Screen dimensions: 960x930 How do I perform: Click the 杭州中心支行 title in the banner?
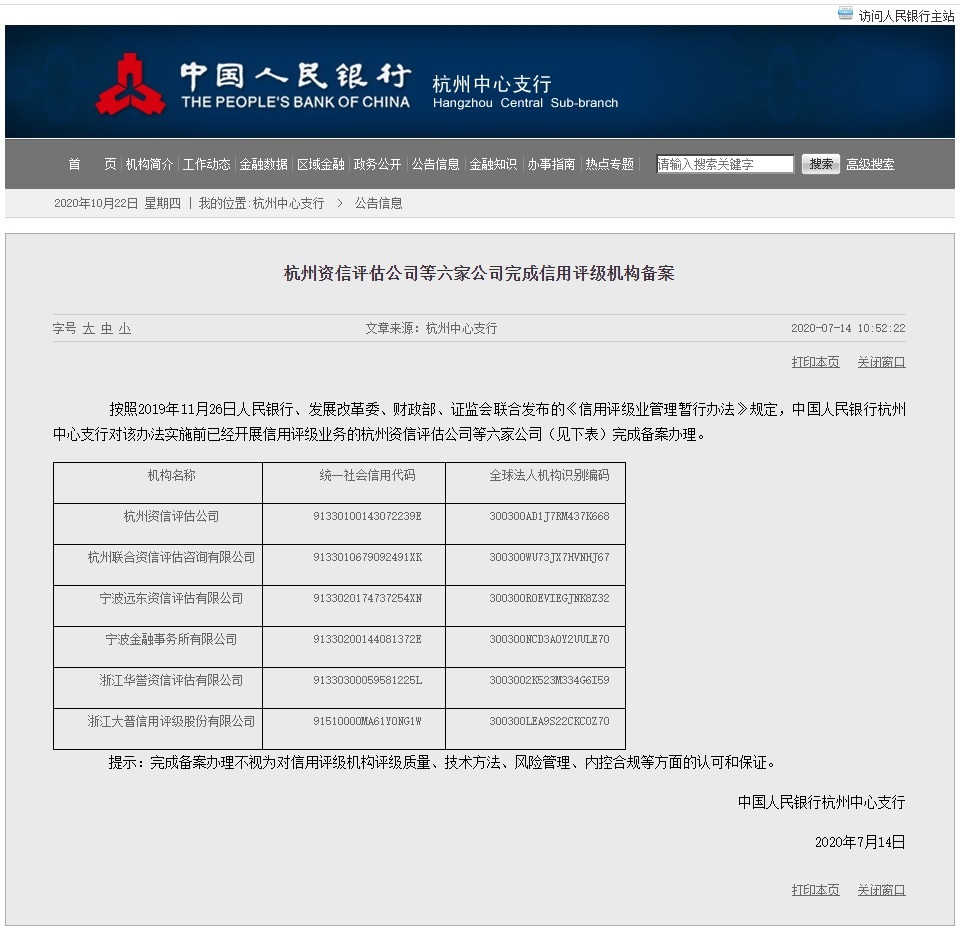pyautogui.click(x=492, y=84)
